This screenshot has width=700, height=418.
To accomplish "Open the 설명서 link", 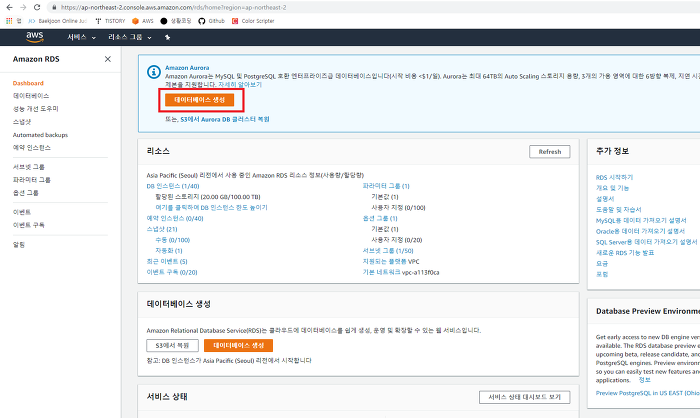I will point(605,199).
